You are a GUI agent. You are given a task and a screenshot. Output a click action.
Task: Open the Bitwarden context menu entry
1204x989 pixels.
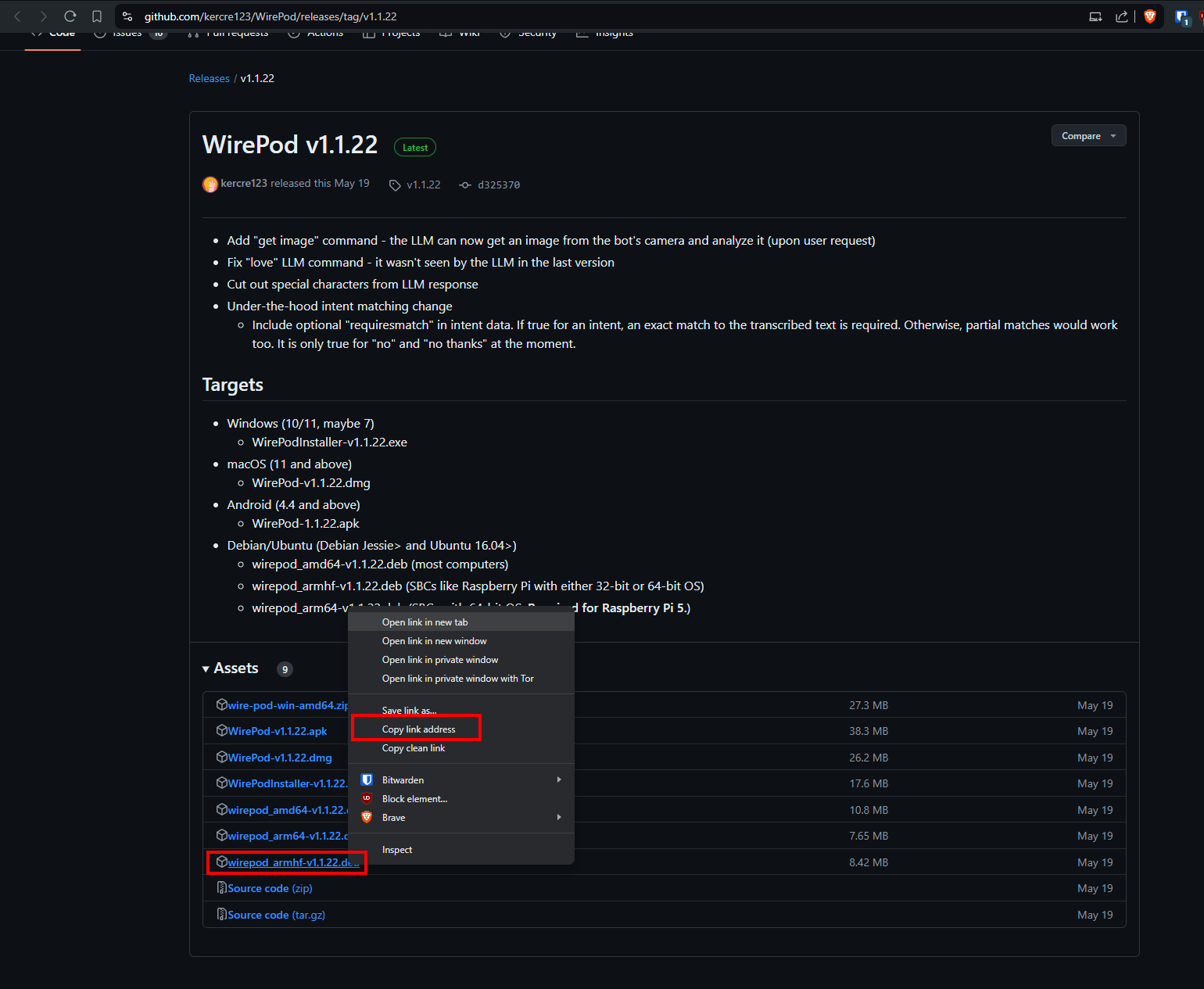[x=461, y=780]
